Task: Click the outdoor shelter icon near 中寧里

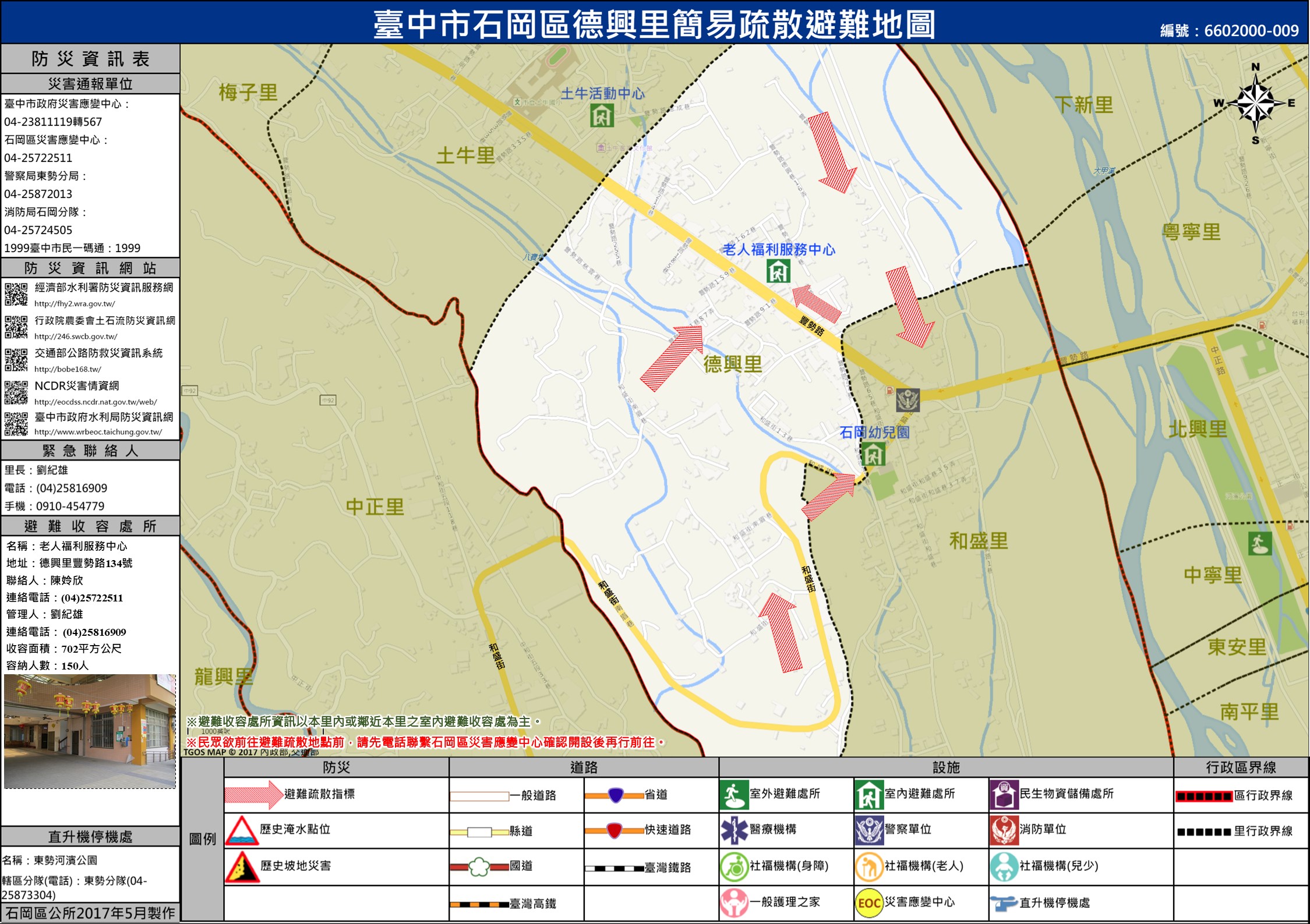Action: coord(1260,544)
